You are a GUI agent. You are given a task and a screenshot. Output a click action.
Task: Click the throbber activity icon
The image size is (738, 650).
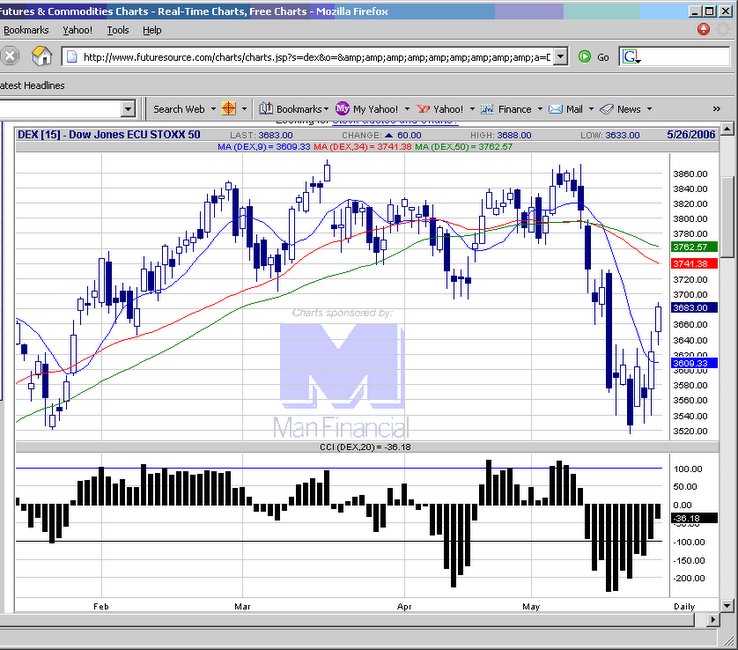[723, 29]
